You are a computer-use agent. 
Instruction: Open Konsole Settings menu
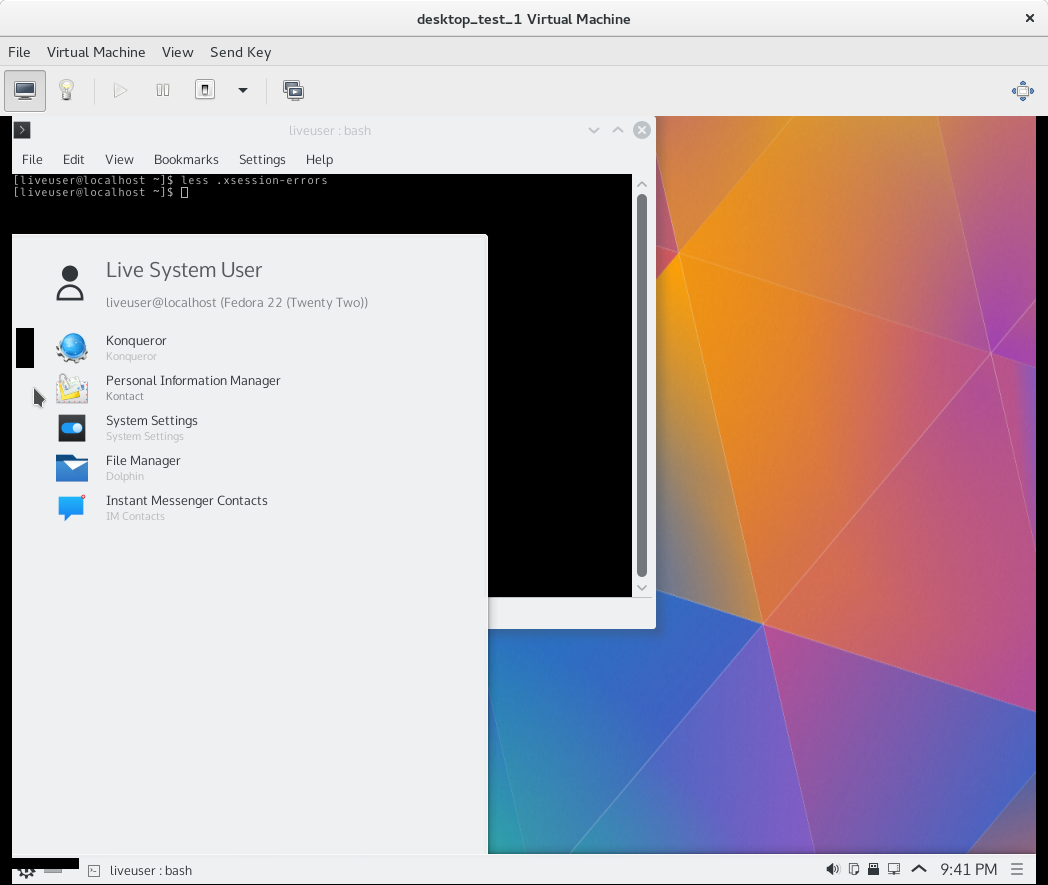[x=262, y=160]
